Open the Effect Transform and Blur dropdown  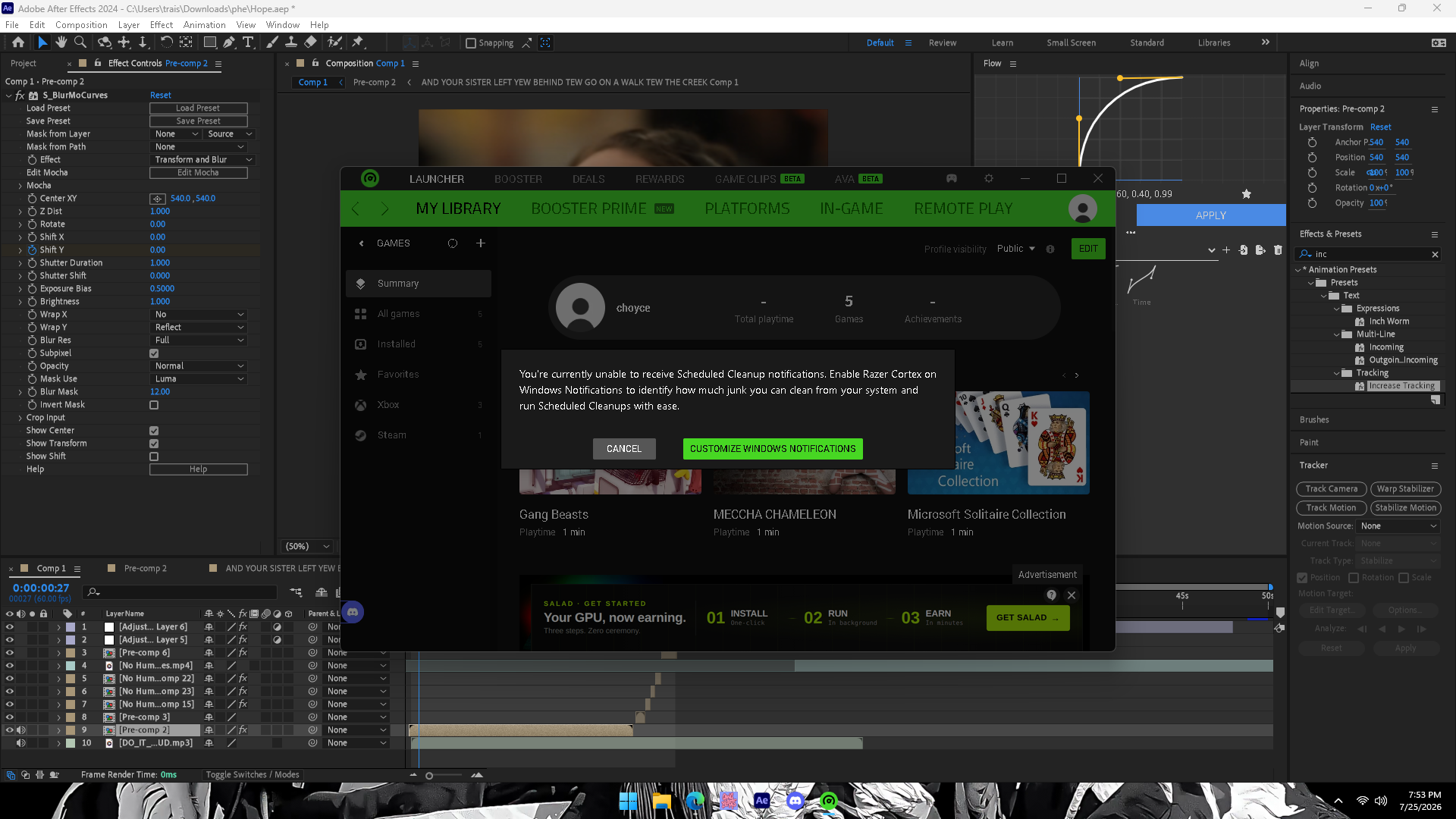(202, 160)
